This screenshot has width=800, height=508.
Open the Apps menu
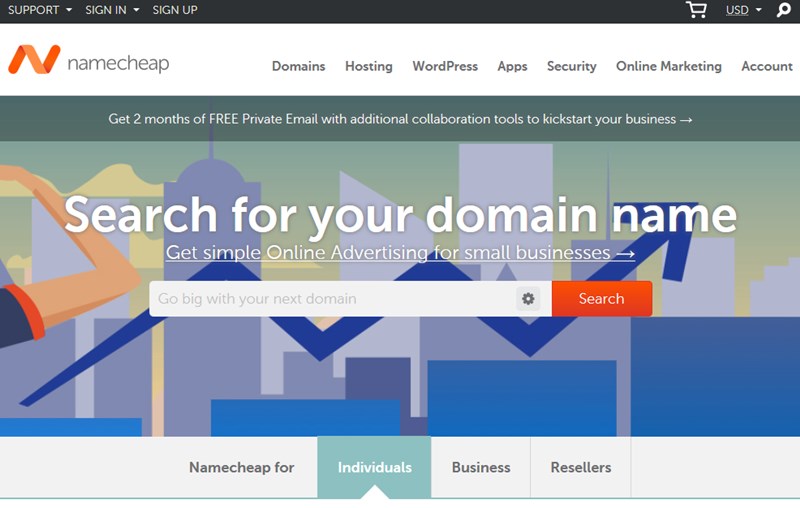pos(512,66)
